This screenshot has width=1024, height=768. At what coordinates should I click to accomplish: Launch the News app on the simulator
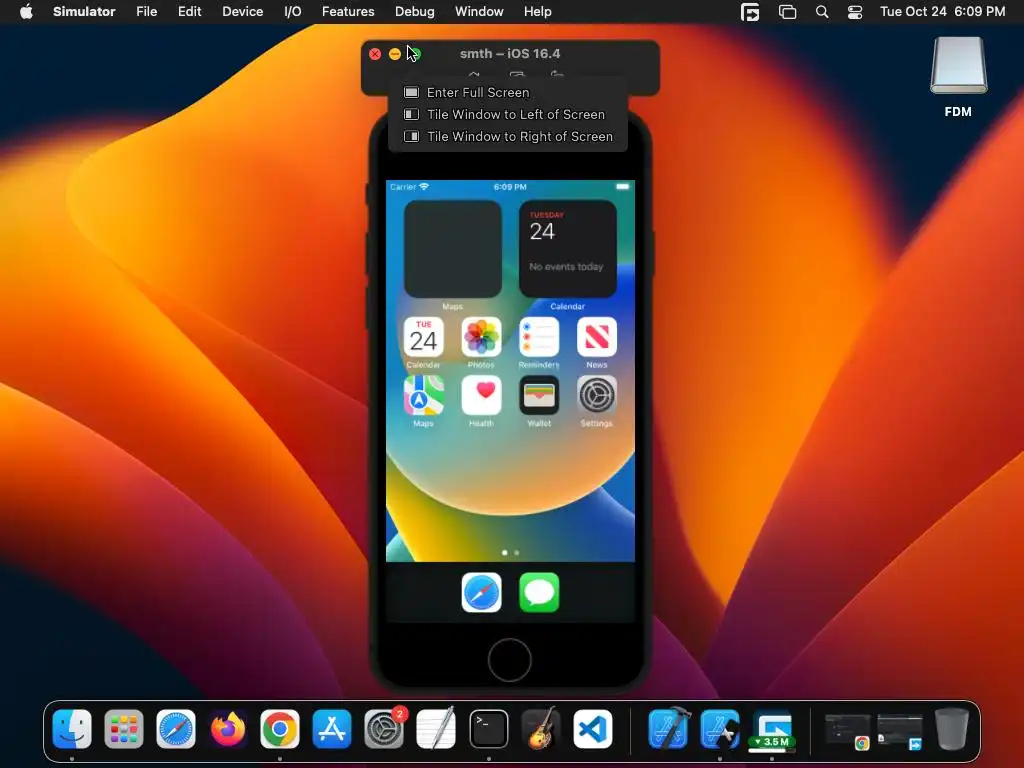click(597, 338)
